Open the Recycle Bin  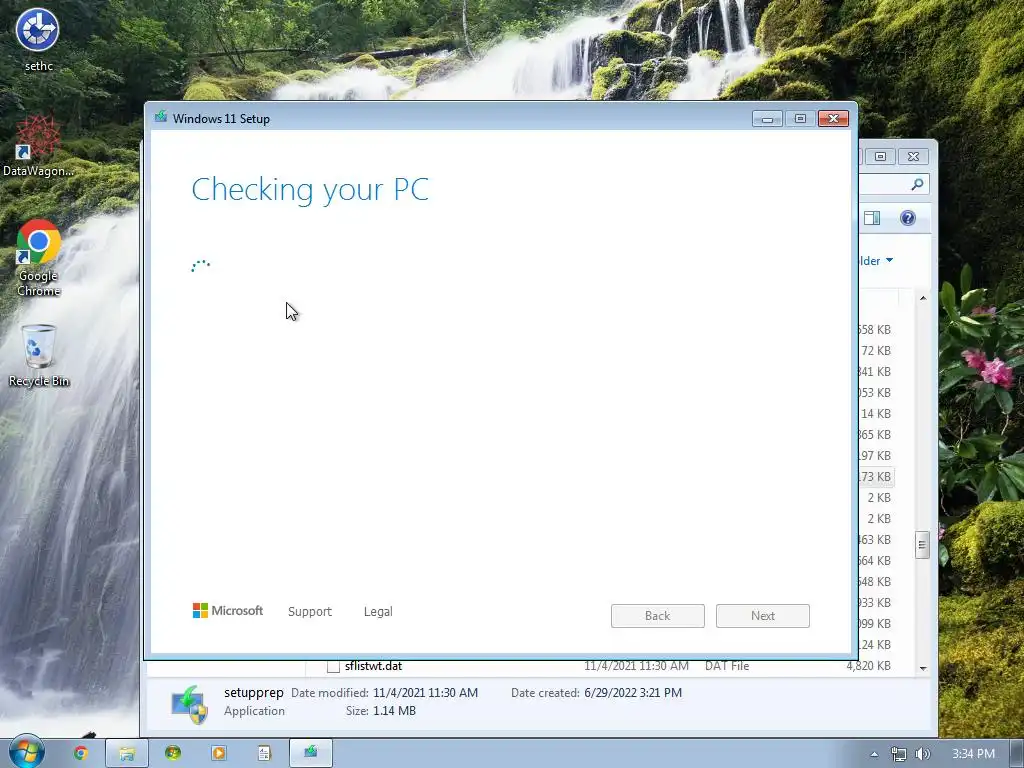(x=39, y=356)
